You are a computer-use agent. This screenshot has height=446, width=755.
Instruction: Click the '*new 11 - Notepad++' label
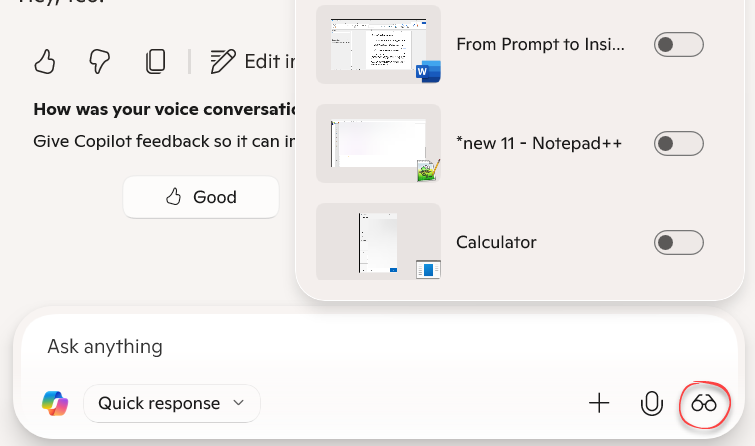539,144
